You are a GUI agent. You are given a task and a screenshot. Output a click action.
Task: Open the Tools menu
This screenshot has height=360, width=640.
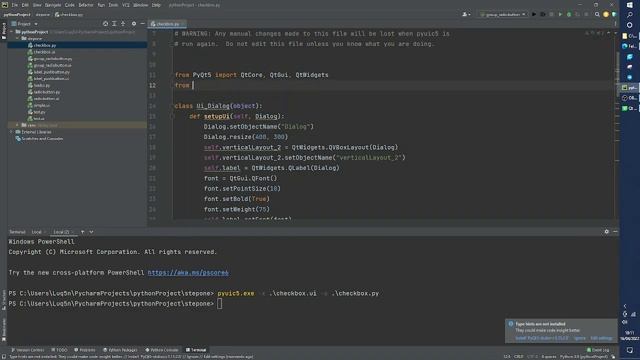coord(113,5)
